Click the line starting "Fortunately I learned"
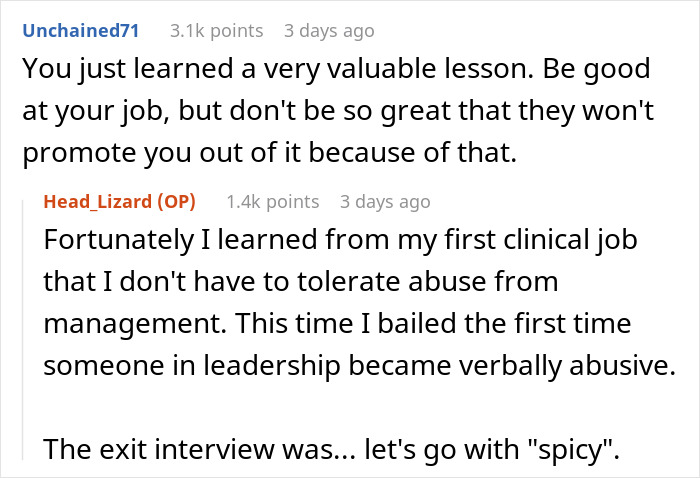Screen dimensions: 700x478 [341, 241]
